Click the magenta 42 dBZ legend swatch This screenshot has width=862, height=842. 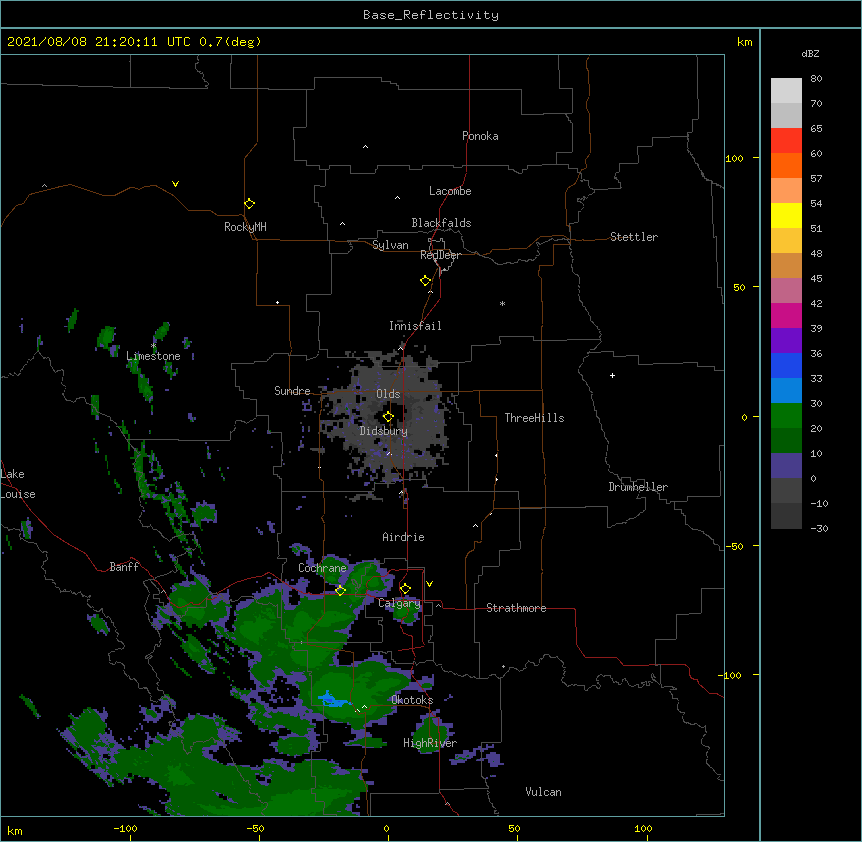786,315
